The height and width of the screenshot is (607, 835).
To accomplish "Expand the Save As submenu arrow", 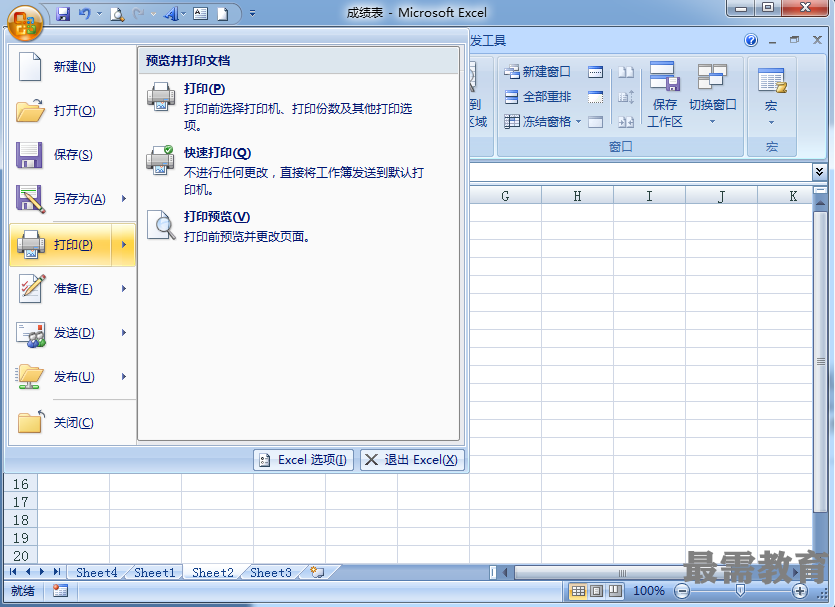I will tap(124, 199).
